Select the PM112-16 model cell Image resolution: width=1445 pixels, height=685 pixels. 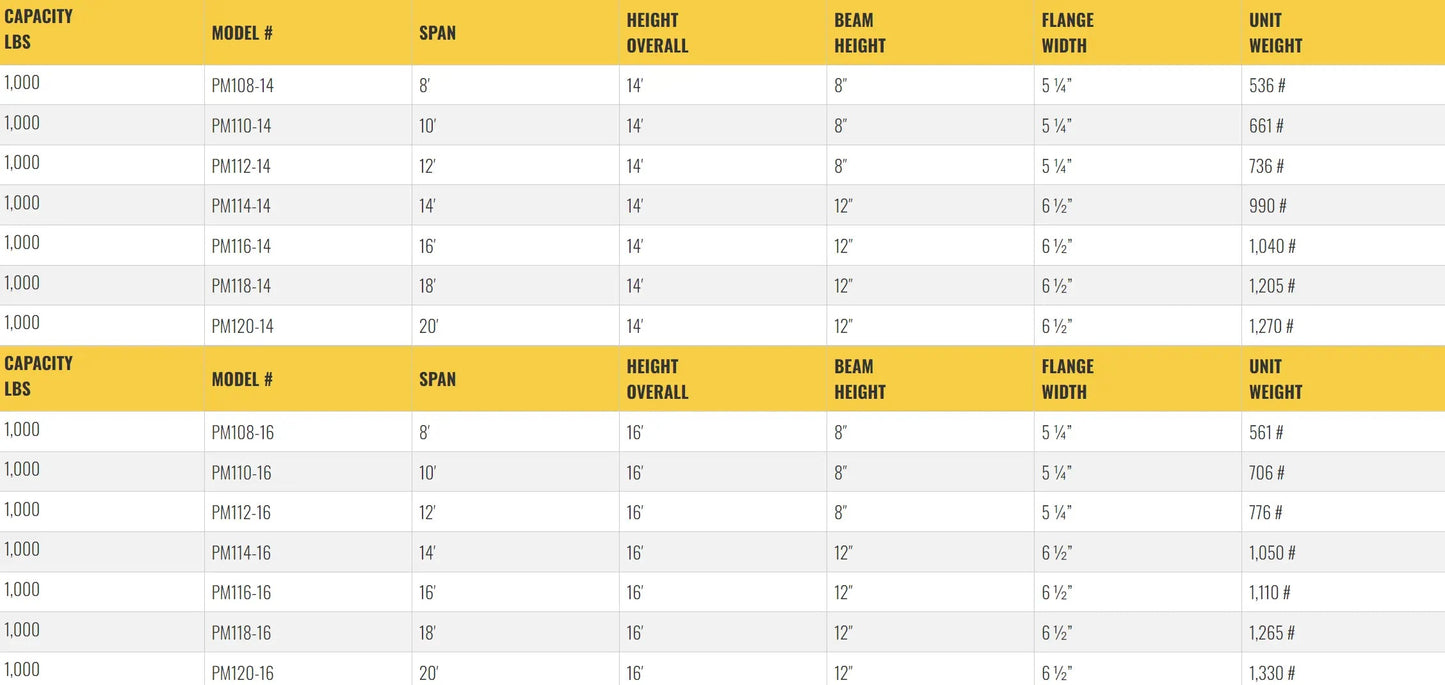(241, 513)
